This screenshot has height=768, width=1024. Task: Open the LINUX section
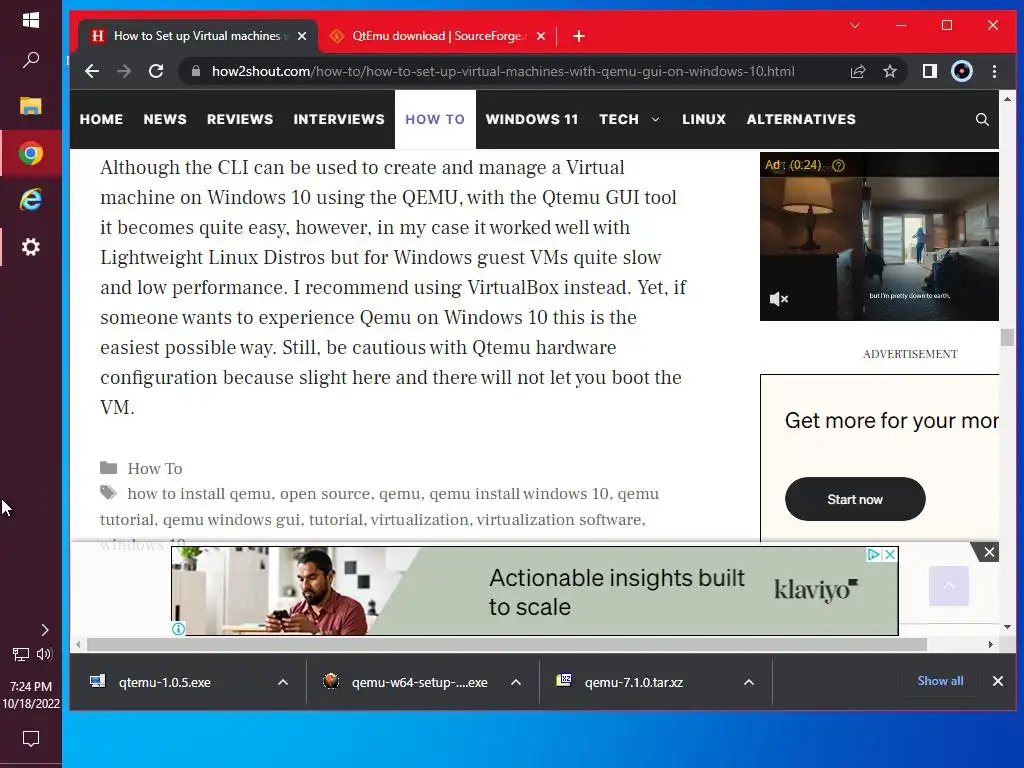703,120
